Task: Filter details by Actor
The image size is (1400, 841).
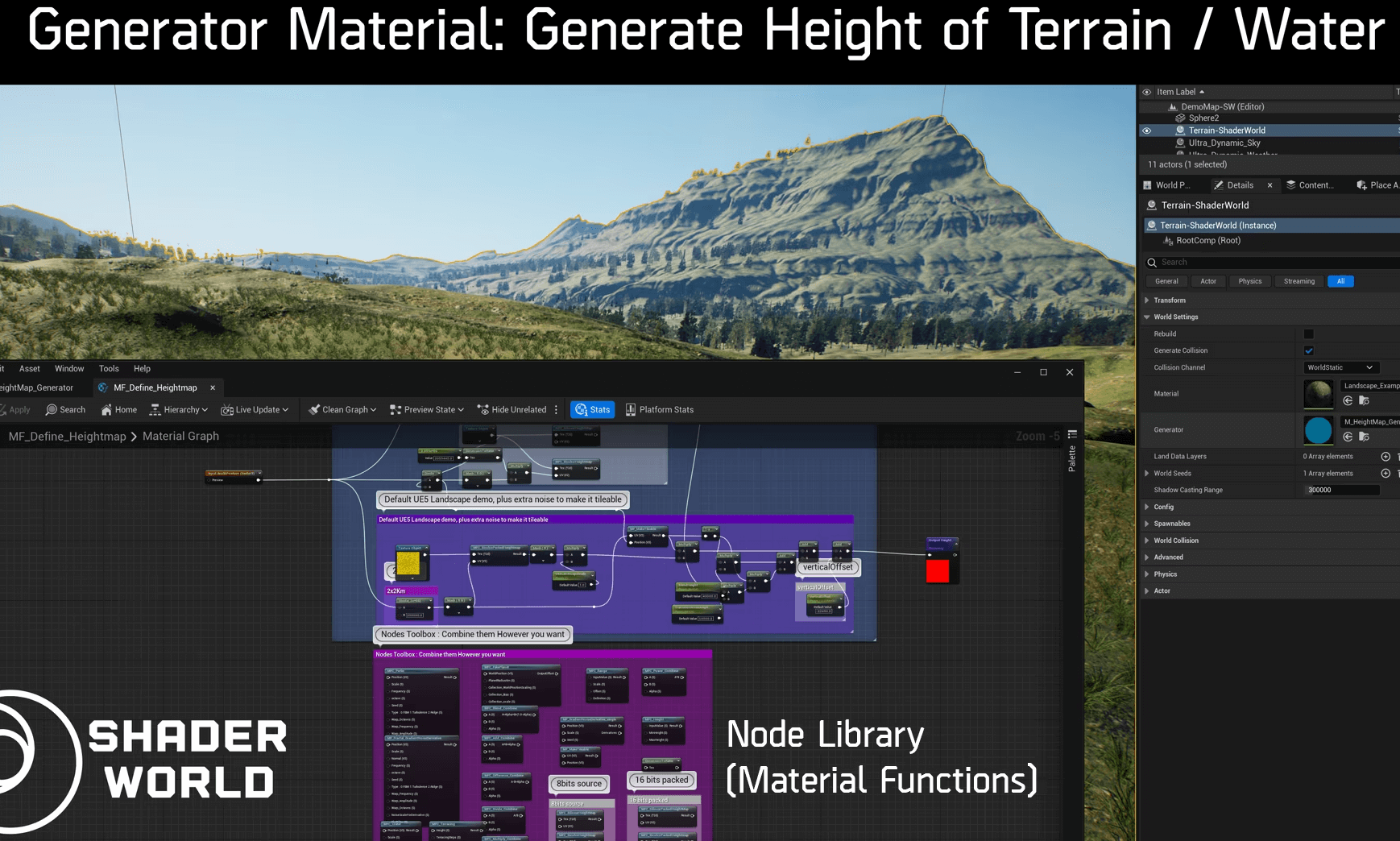Action: click(1208, 281)
